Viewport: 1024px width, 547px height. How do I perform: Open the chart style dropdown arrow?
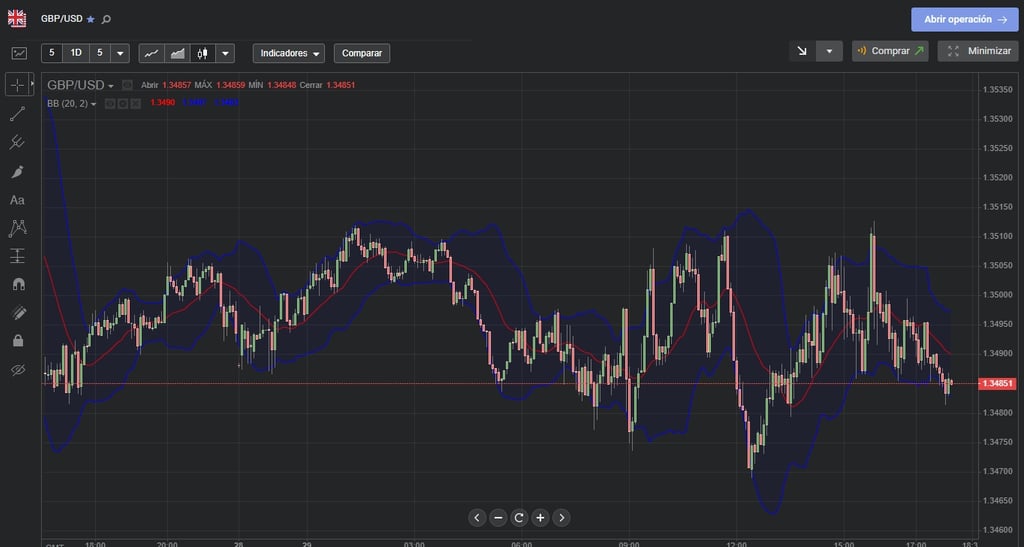pos(225,54)
